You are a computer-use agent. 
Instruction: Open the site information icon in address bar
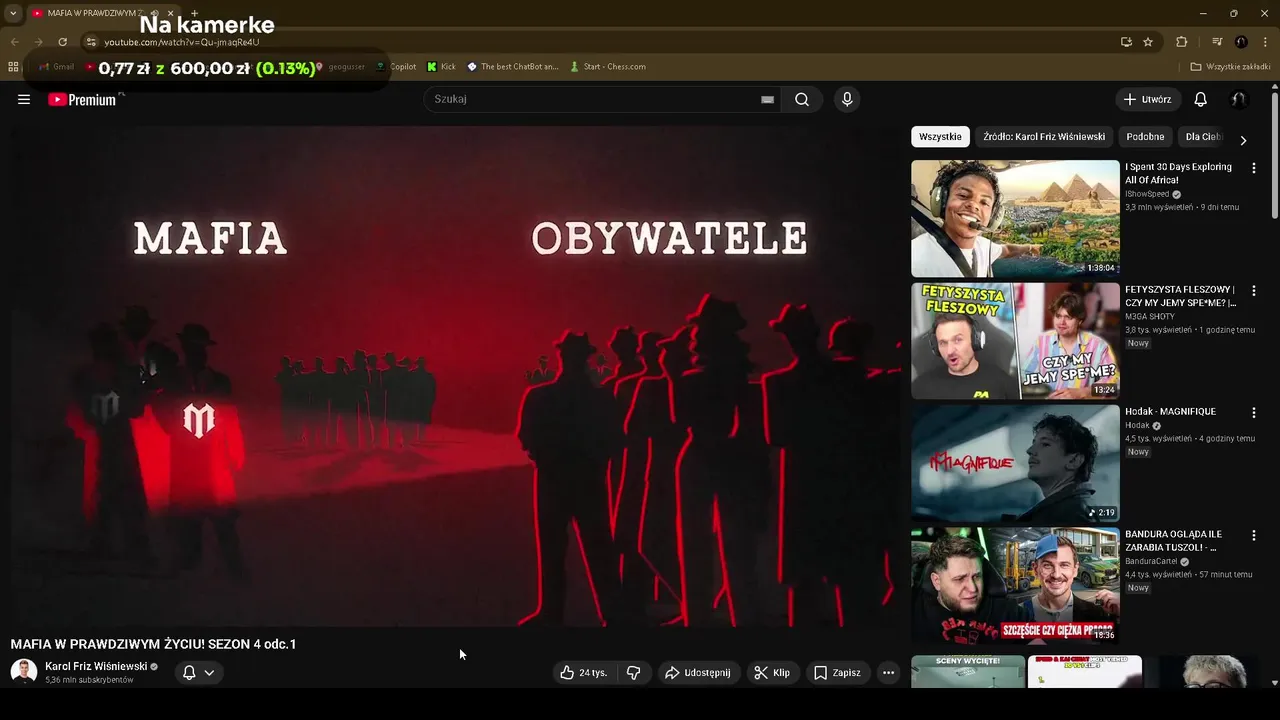click(x=91, y=42)
